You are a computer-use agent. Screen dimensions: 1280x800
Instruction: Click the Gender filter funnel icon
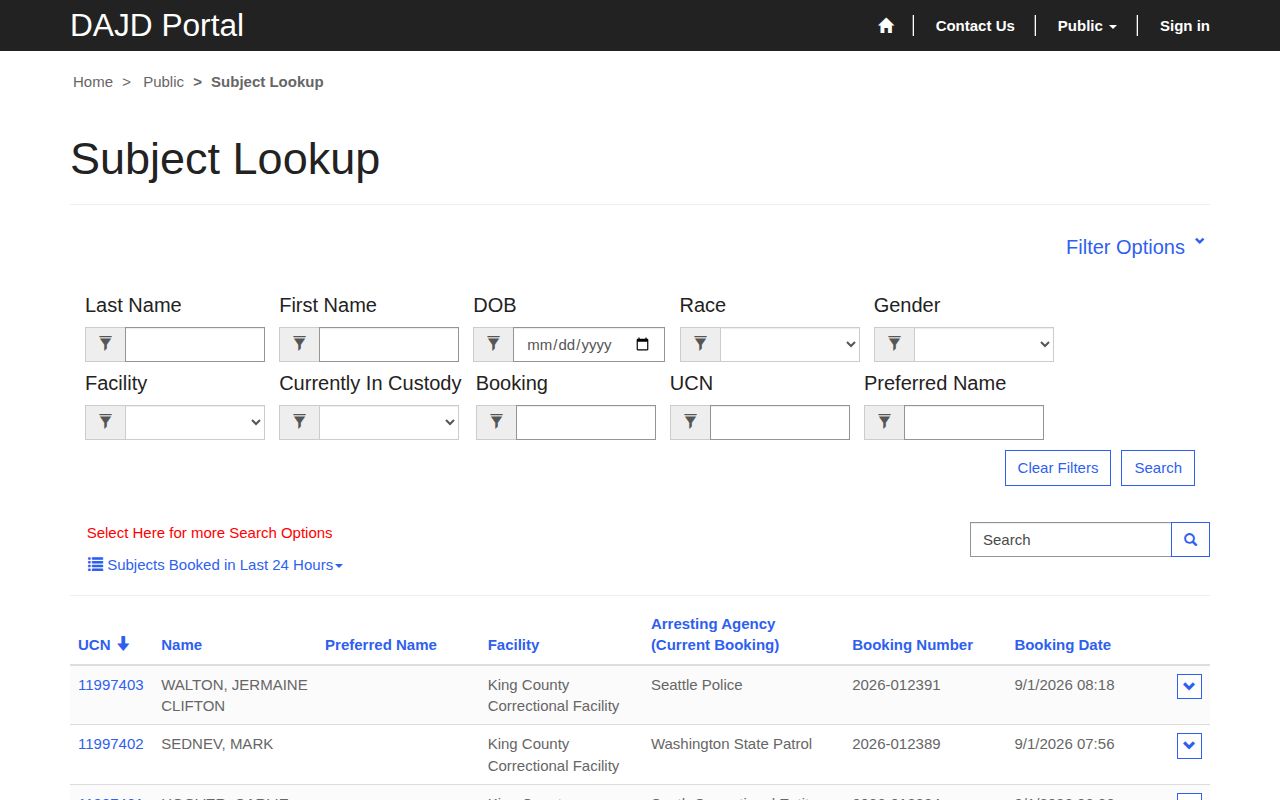coord(894,344)
